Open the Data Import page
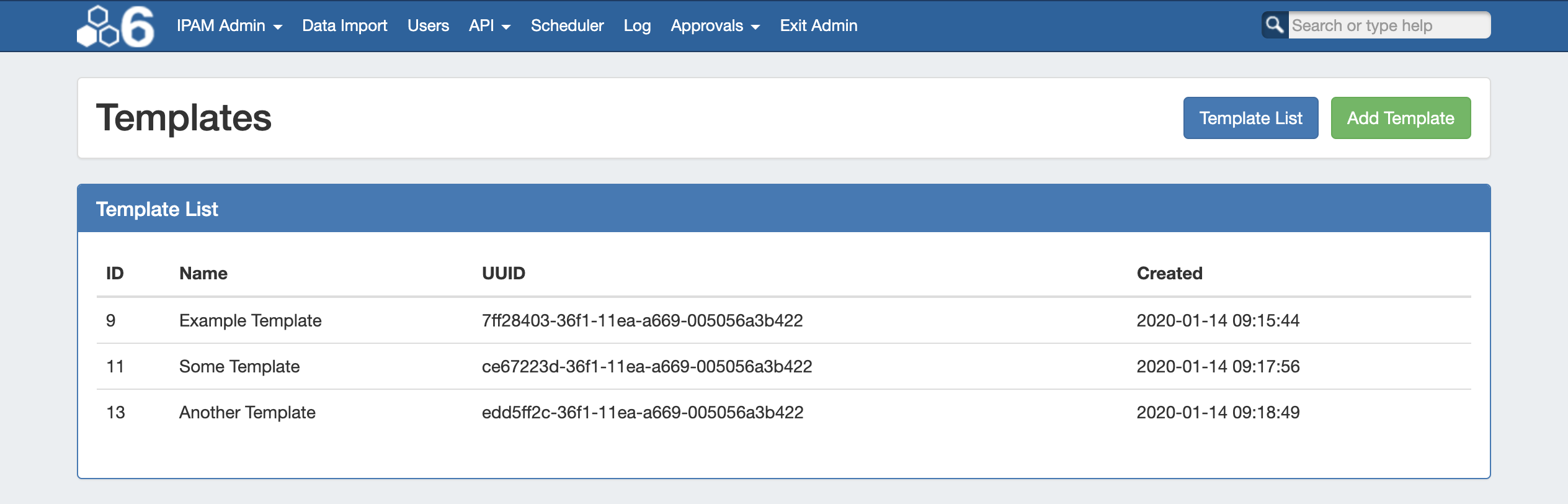1568x504 pixels. click(x=344, y=26)
